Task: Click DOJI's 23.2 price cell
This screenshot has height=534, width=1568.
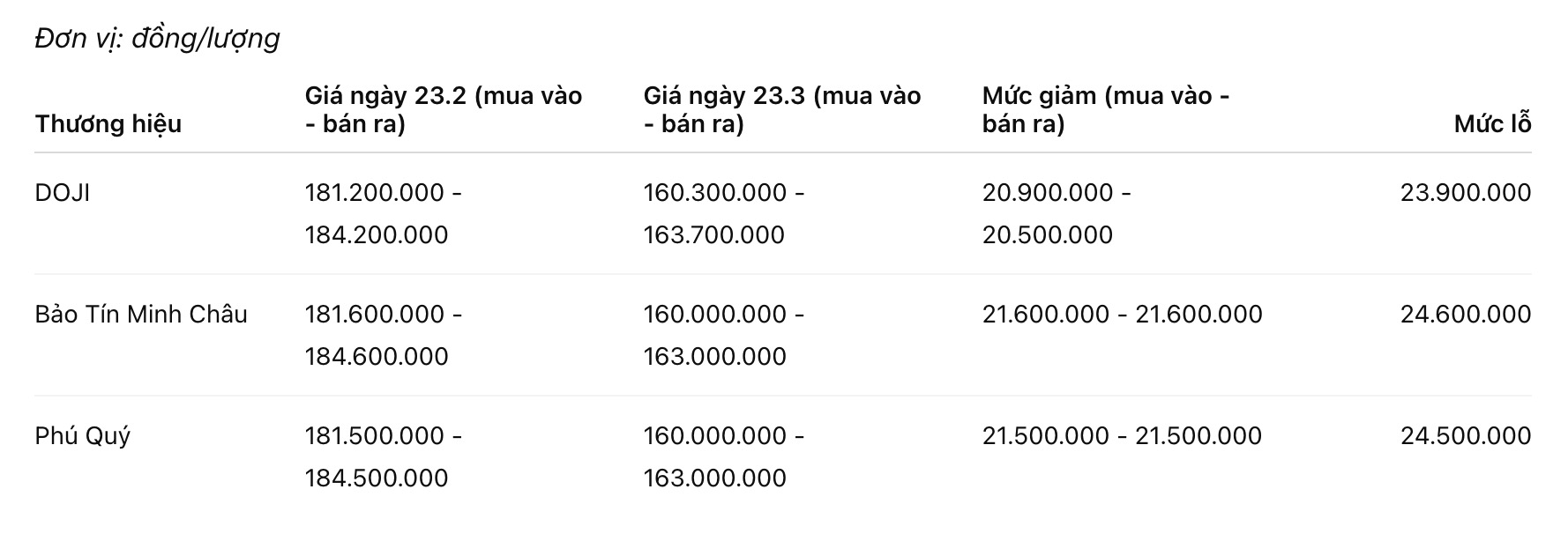Action: click(x=383, y=213)
